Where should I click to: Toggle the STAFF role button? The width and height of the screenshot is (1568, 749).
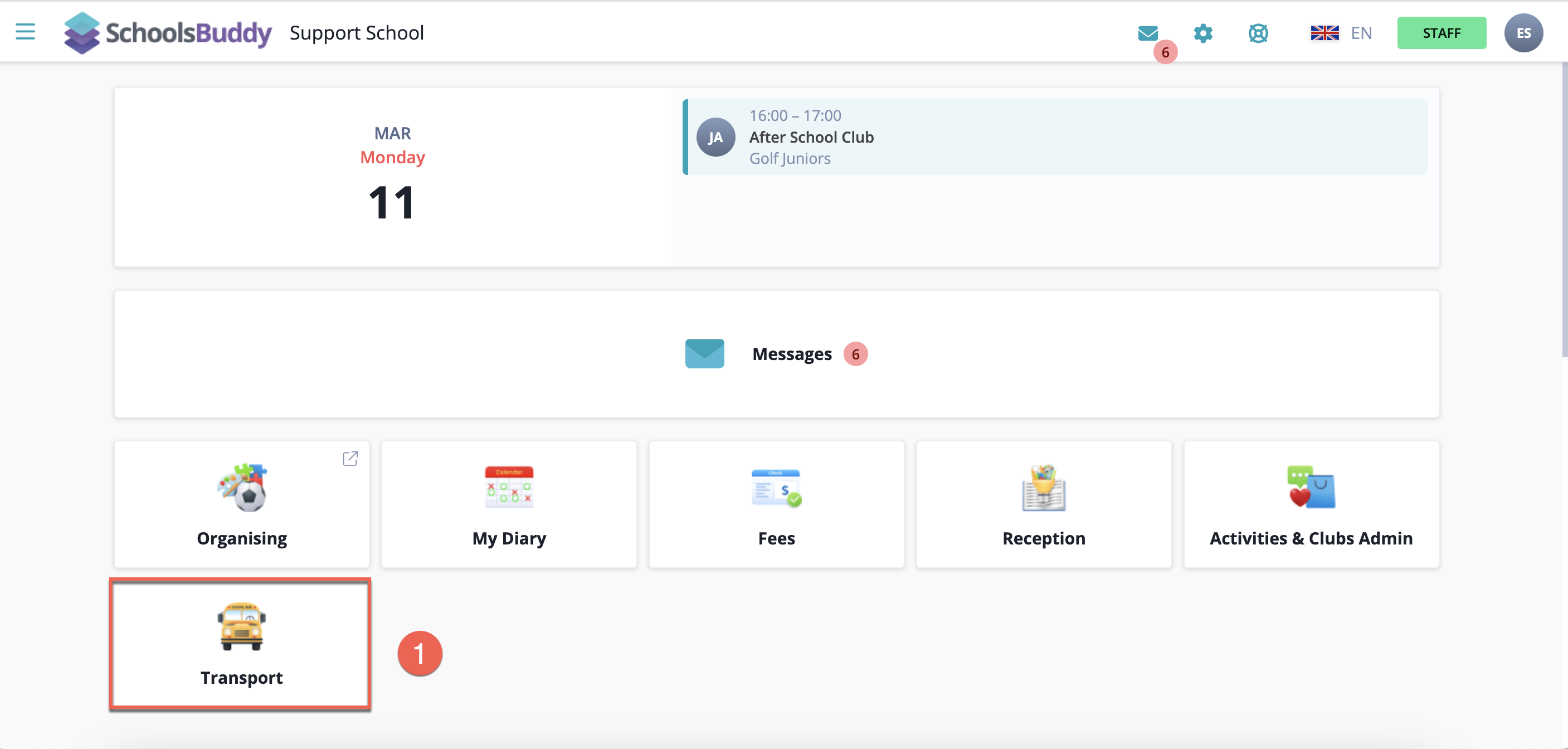click(x=1441, y=33)
